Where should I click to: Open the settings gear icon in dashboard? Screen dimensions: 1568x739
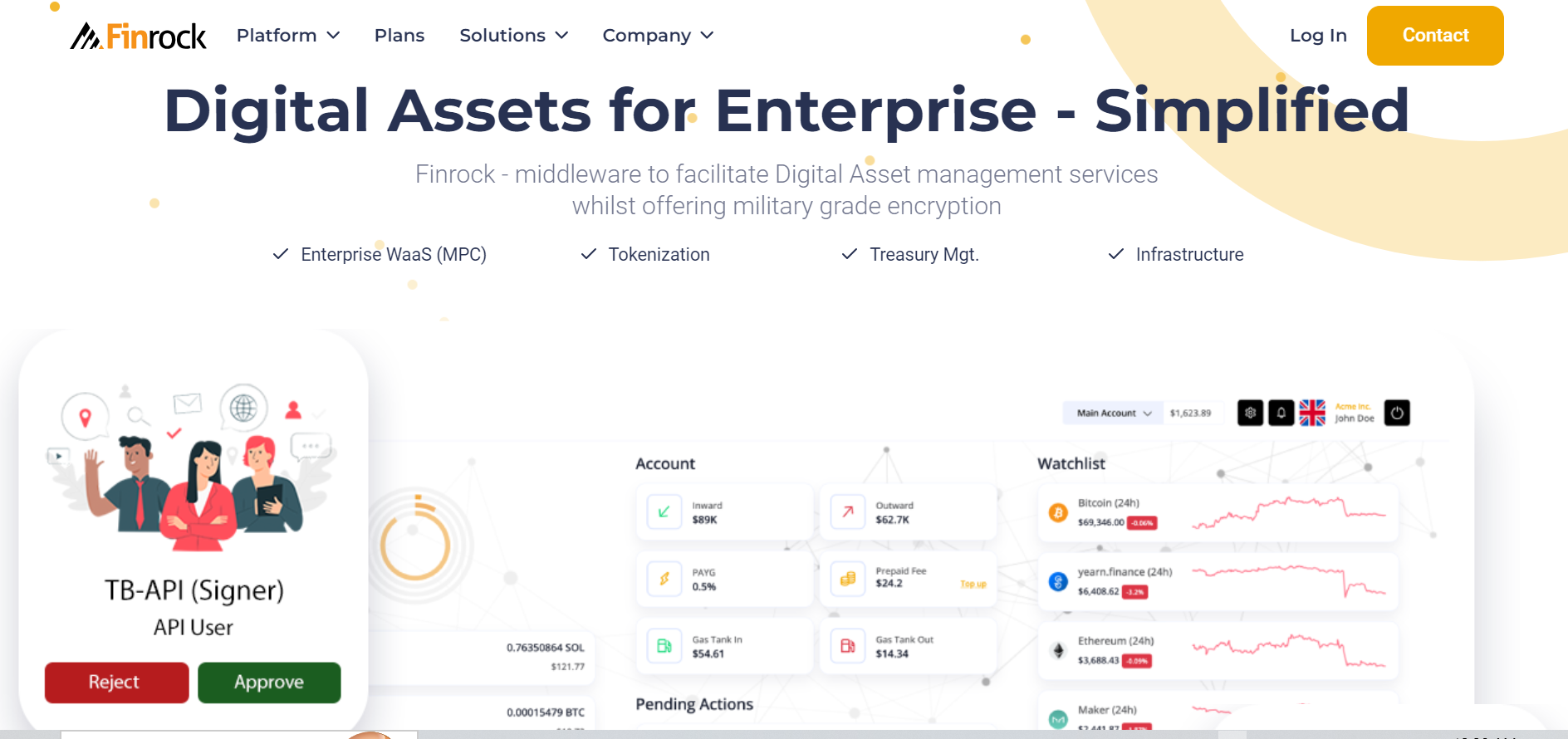tap(1250, 413)
